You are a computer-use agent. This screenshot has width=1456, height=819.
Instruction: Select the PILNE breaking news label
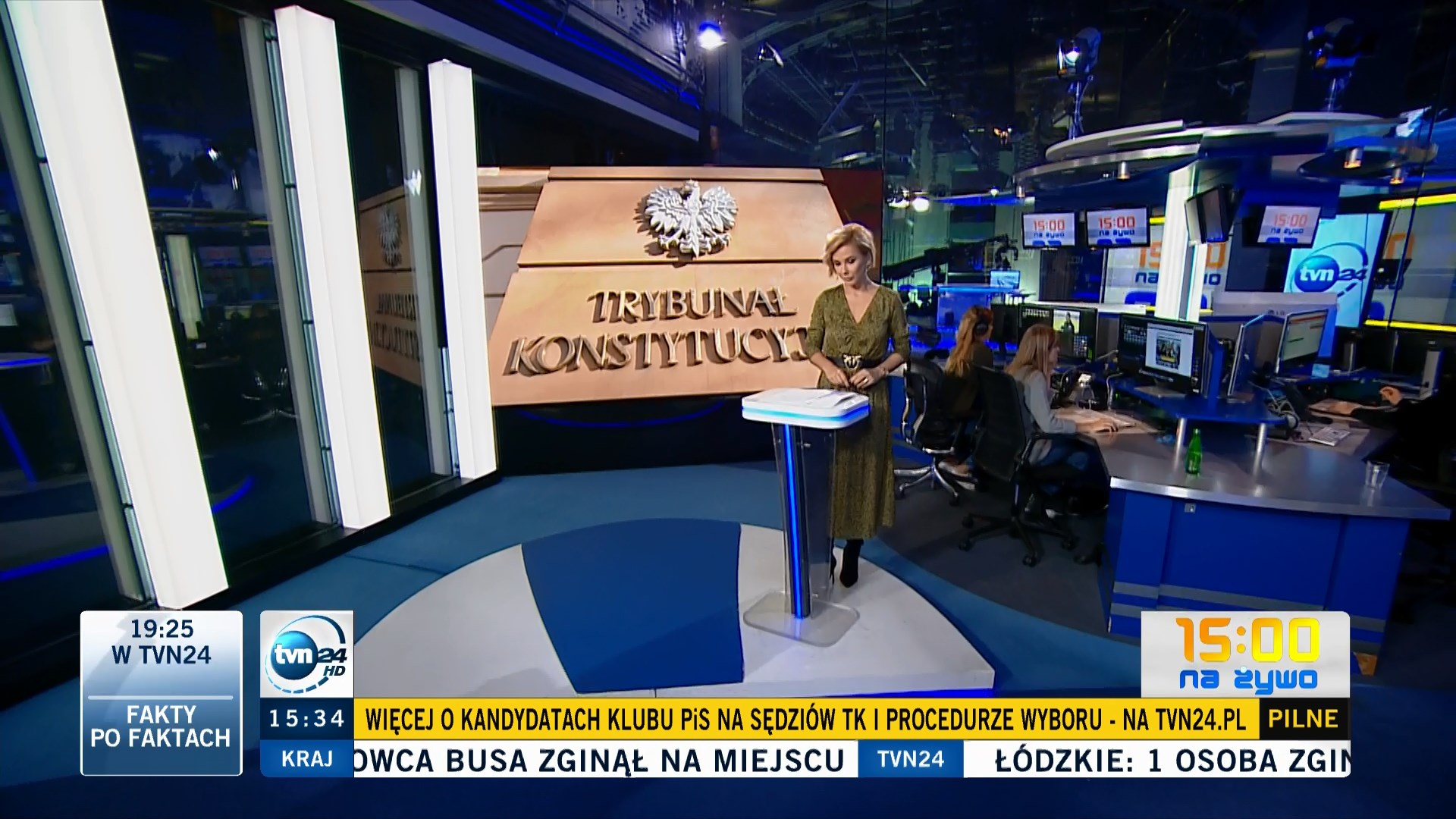[1304, 719]
